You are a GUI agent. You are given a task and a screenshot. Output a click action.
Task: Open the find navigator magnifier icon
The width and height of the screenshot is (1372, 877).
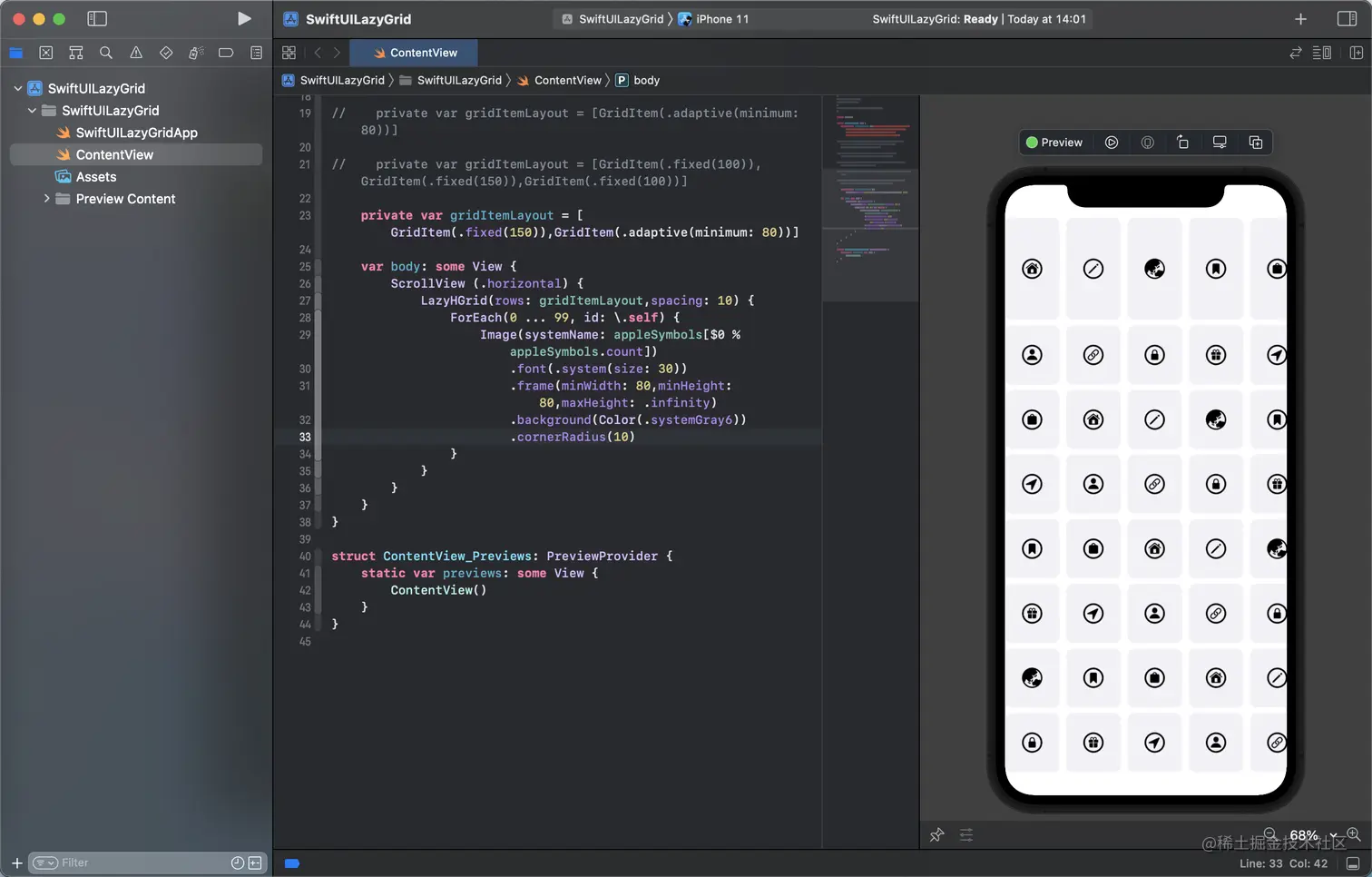[106, 53]
